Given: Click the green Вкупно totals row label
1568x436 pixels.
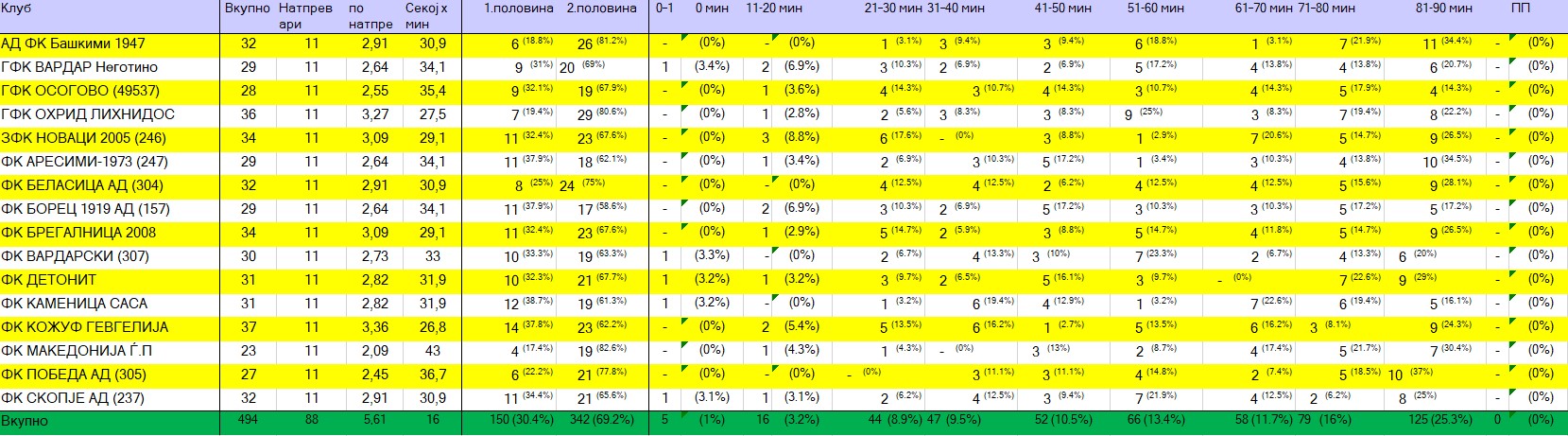Looking at the screenshot, I should [x=25, y=421].
